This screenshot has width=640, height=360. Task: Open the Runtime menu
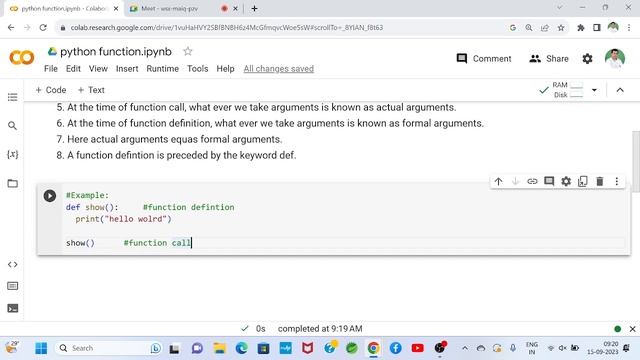coord(162,69)
